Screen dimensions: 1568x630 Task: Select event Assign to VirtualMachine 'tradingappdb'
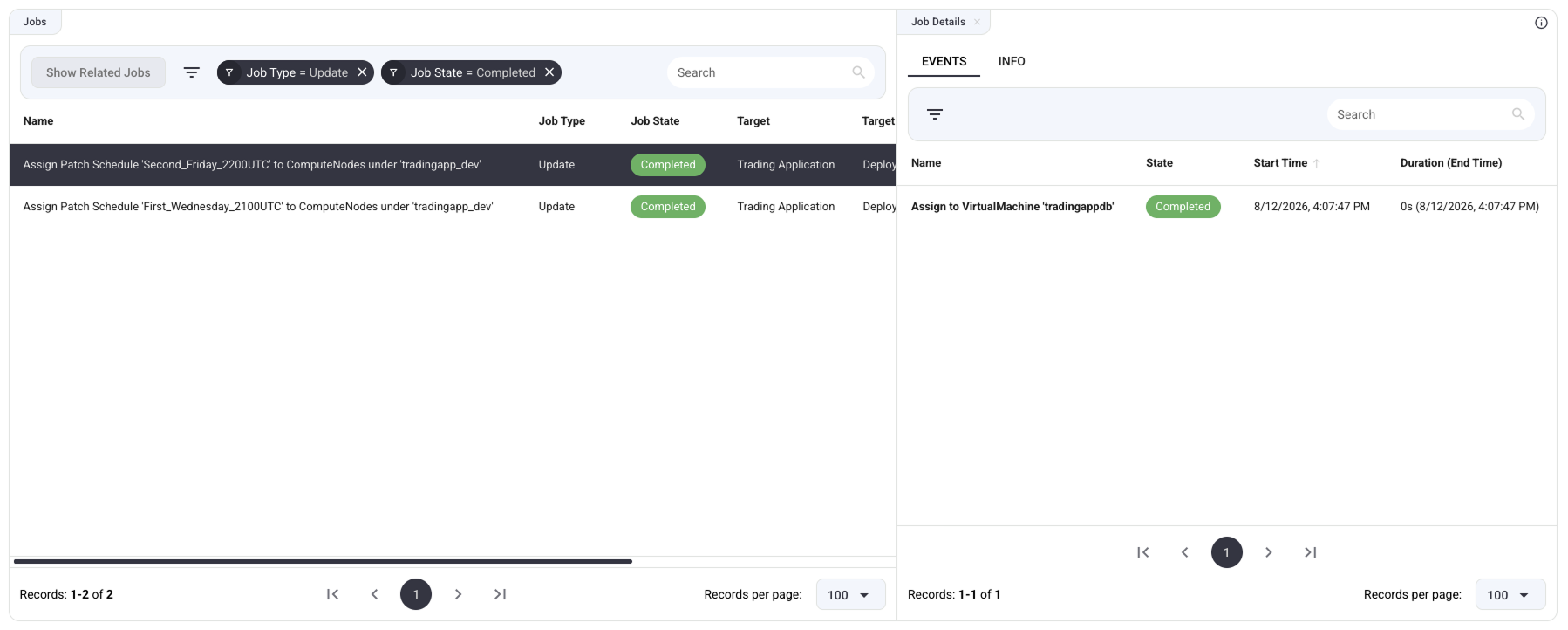1012,207
